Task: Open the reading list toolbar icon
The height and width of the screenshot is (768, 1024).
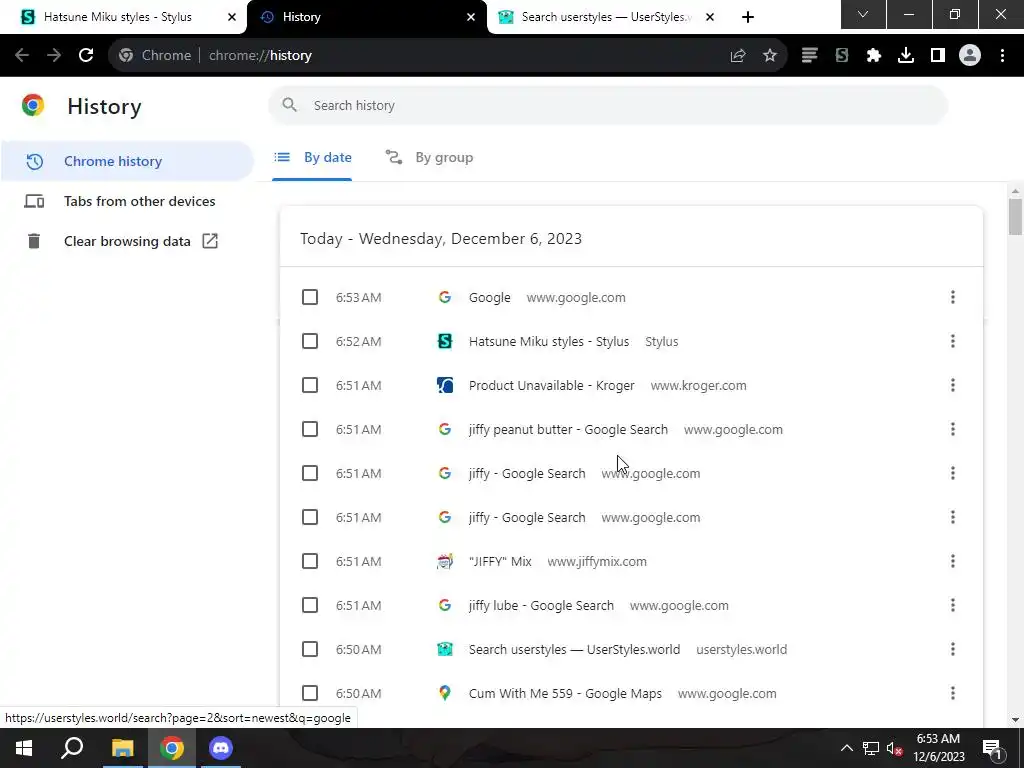Action: click(810, 56)
